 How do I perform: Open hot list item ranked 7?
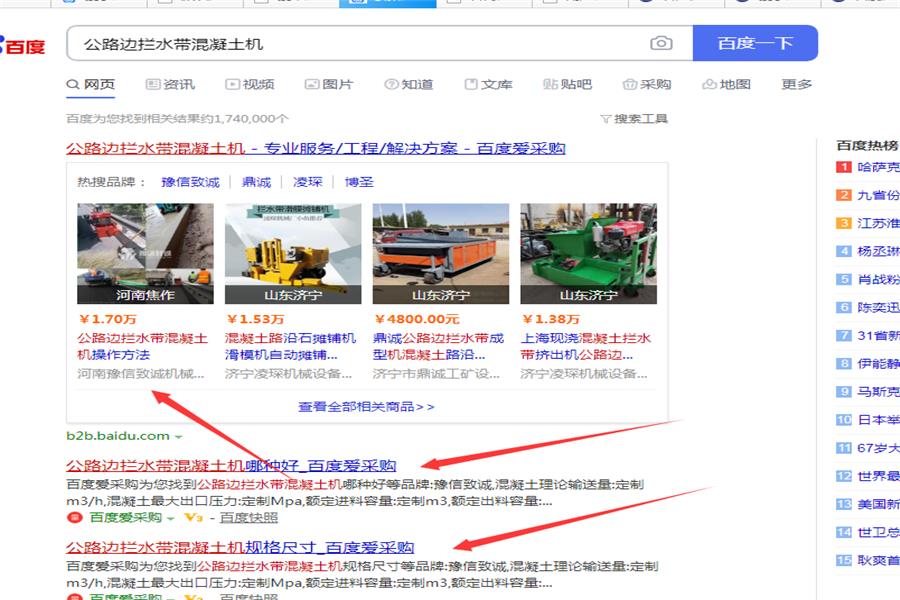tap(868, 336)
